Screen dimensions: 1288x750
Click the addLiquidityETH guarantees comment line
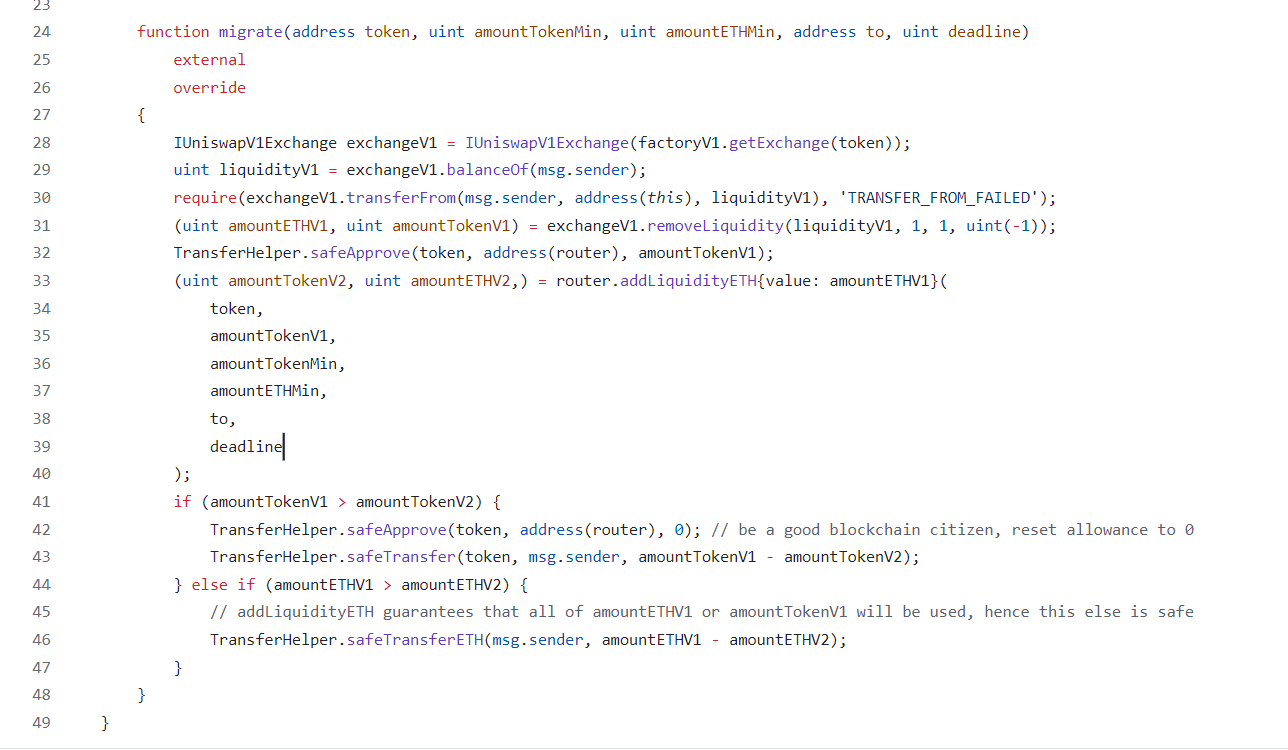(701, 612)
